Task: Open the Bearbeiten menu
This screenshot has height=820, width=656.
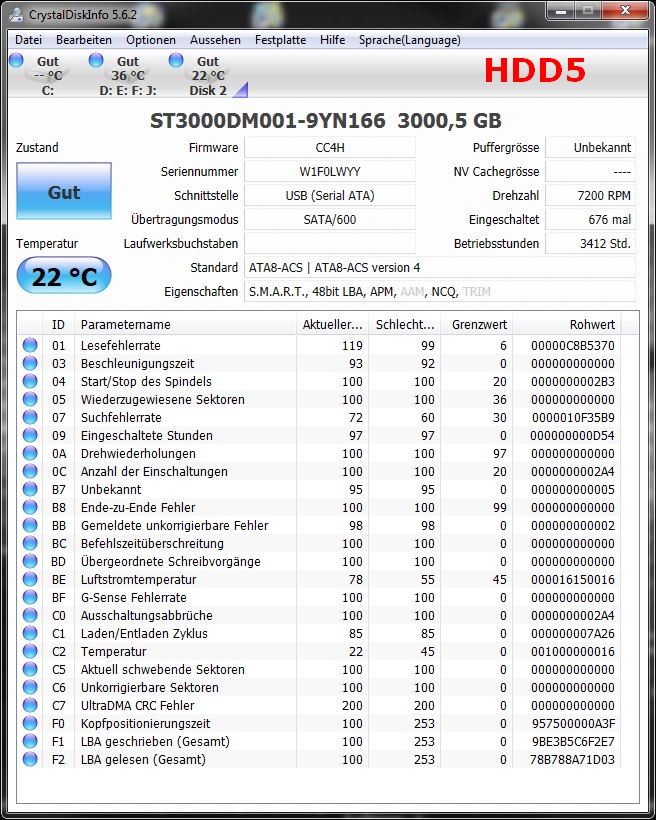Action: [84, 40]
